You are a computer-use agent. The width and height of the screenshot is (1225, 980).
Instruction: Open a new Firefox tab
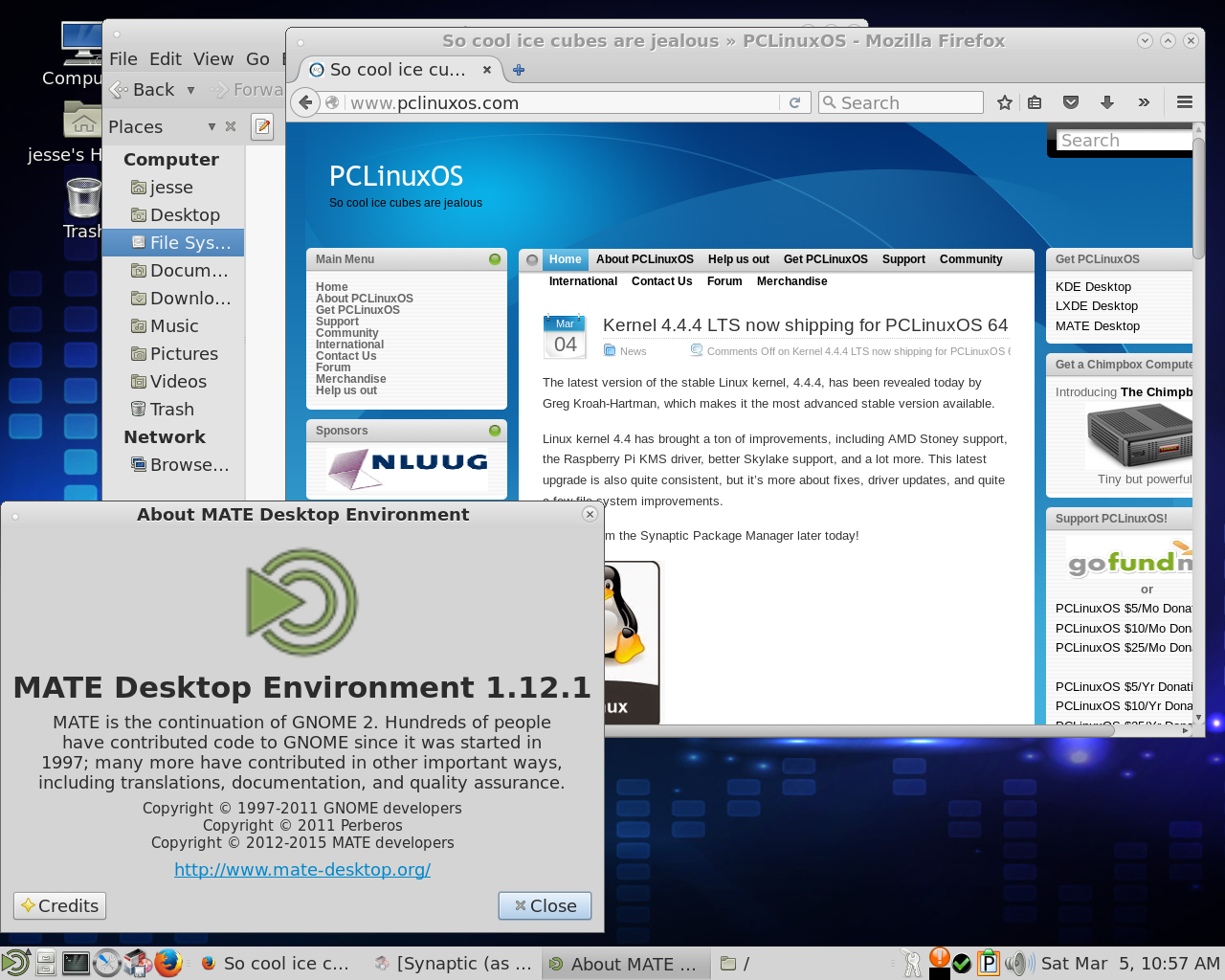pyautogui.click(x=519, y=70)
